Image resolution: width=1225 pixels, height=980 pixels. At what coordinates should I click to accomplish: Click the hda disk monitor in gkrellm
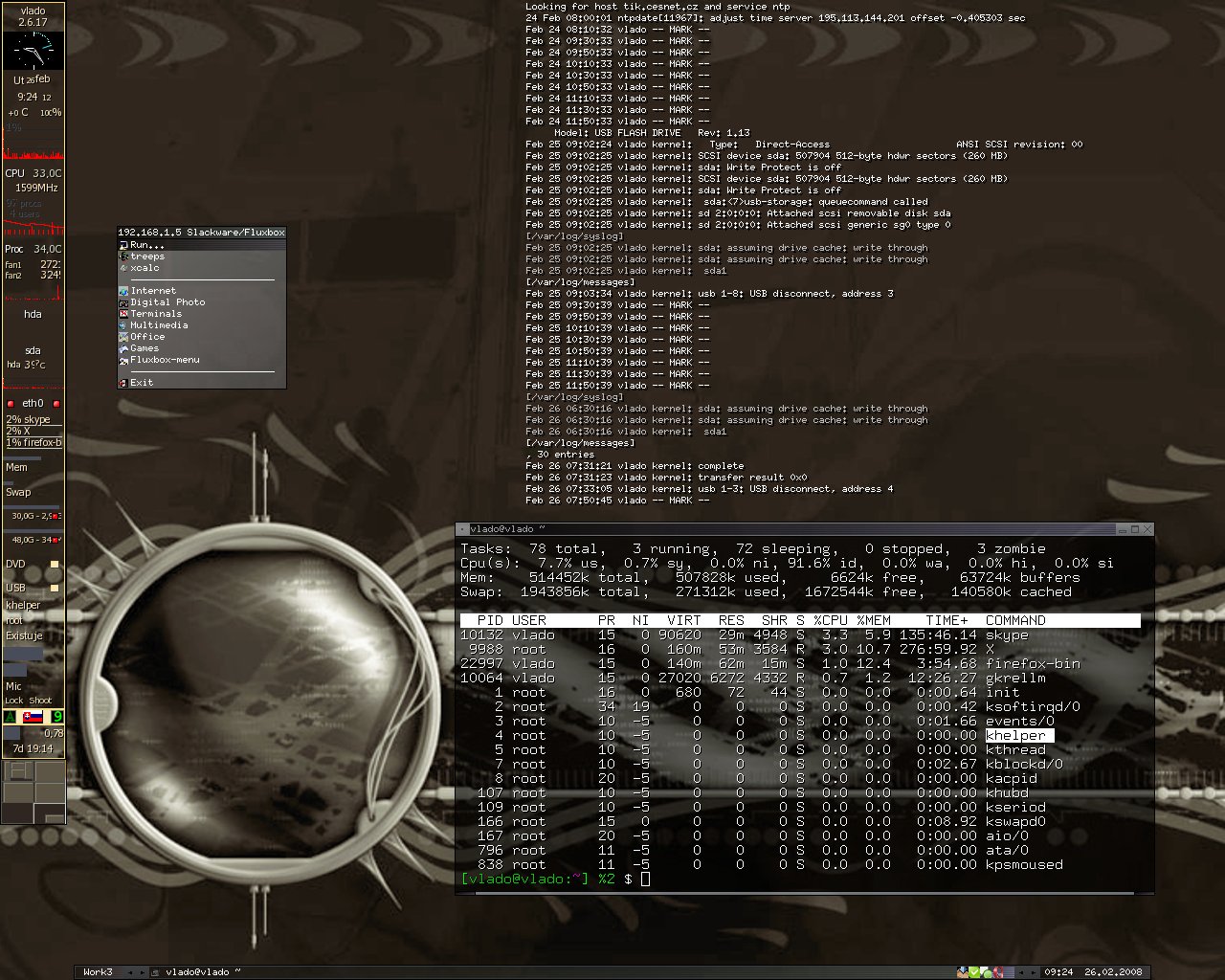pyautogui.click(x=33, y=314)
